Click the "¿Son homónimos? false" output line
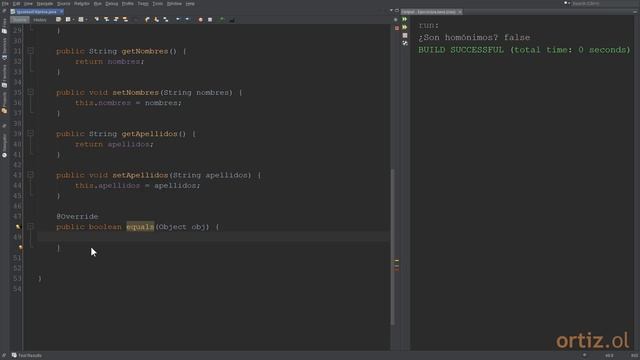Screen dimensions: 640x360 pos(474,38)
